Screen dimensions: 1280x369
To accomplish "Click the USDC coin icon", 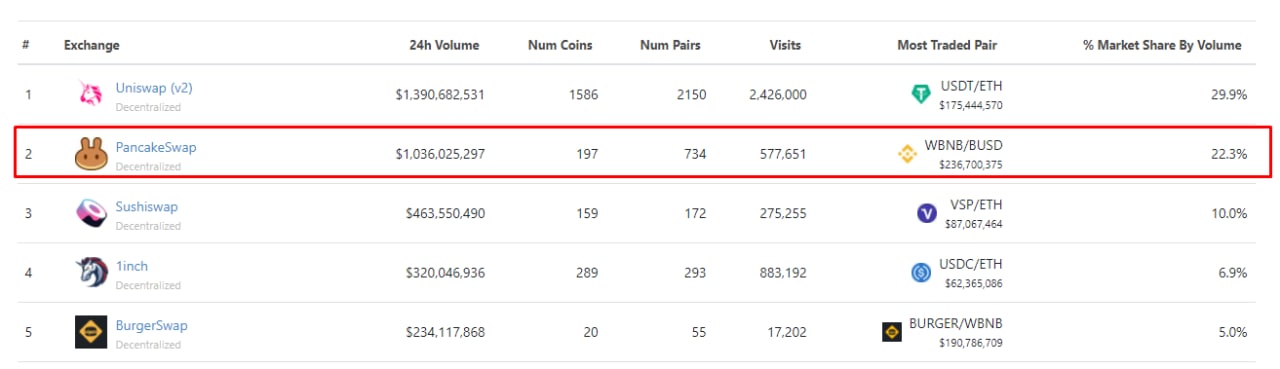I will 921,272.
